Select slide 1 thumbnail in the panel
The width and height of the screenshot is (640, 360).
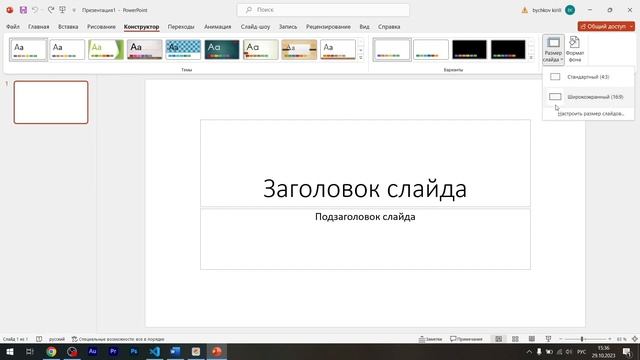pos(51,102)
